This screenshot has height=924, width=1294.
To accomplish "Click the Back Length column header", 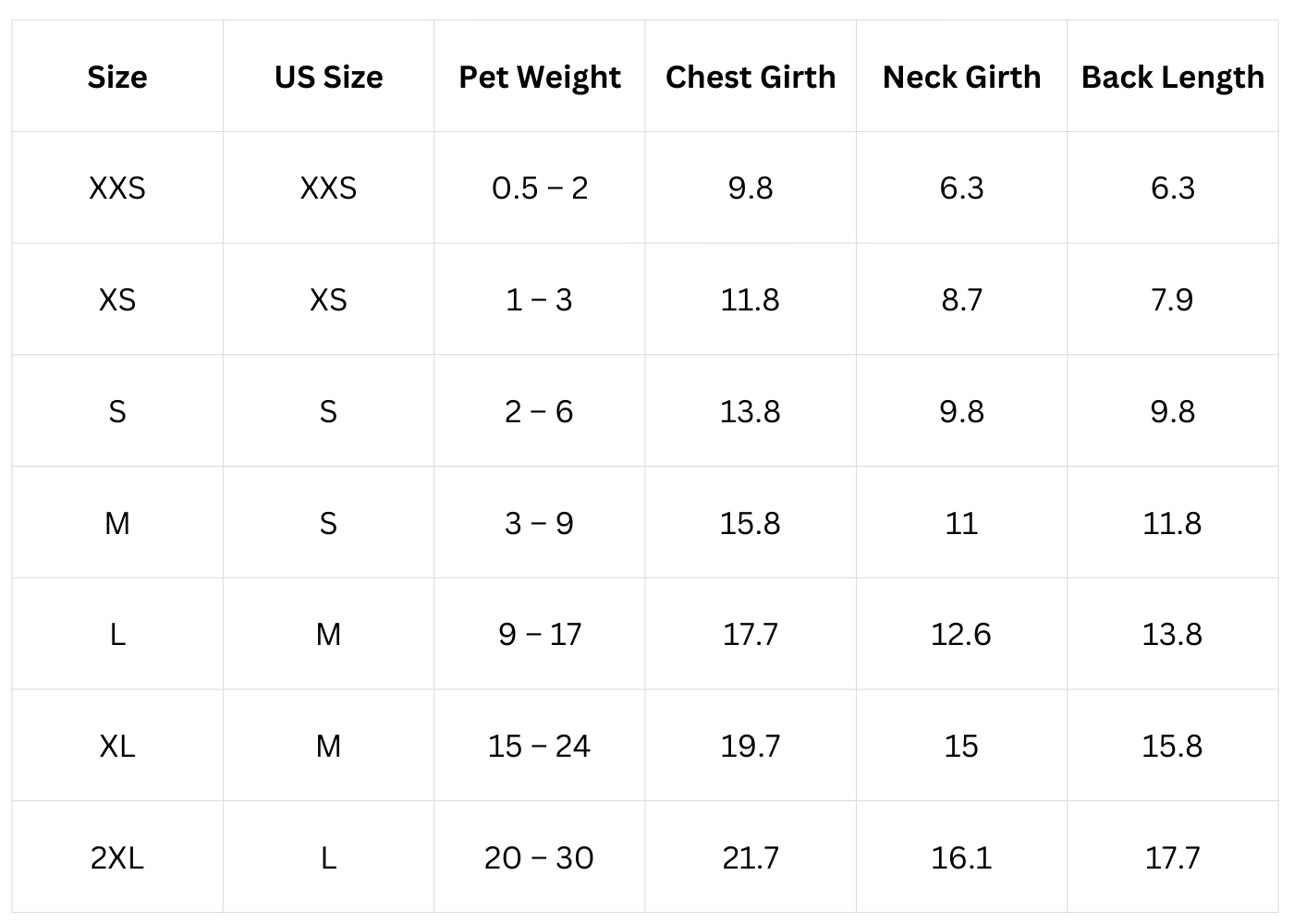I will (x=1173, y=78).
